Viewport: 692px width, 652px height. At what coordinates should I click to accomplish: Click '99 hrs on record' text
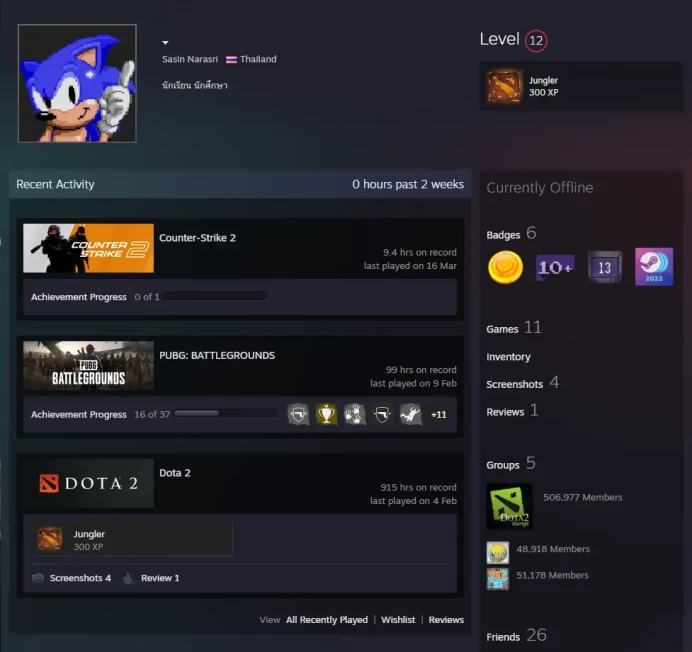(421, 370)
